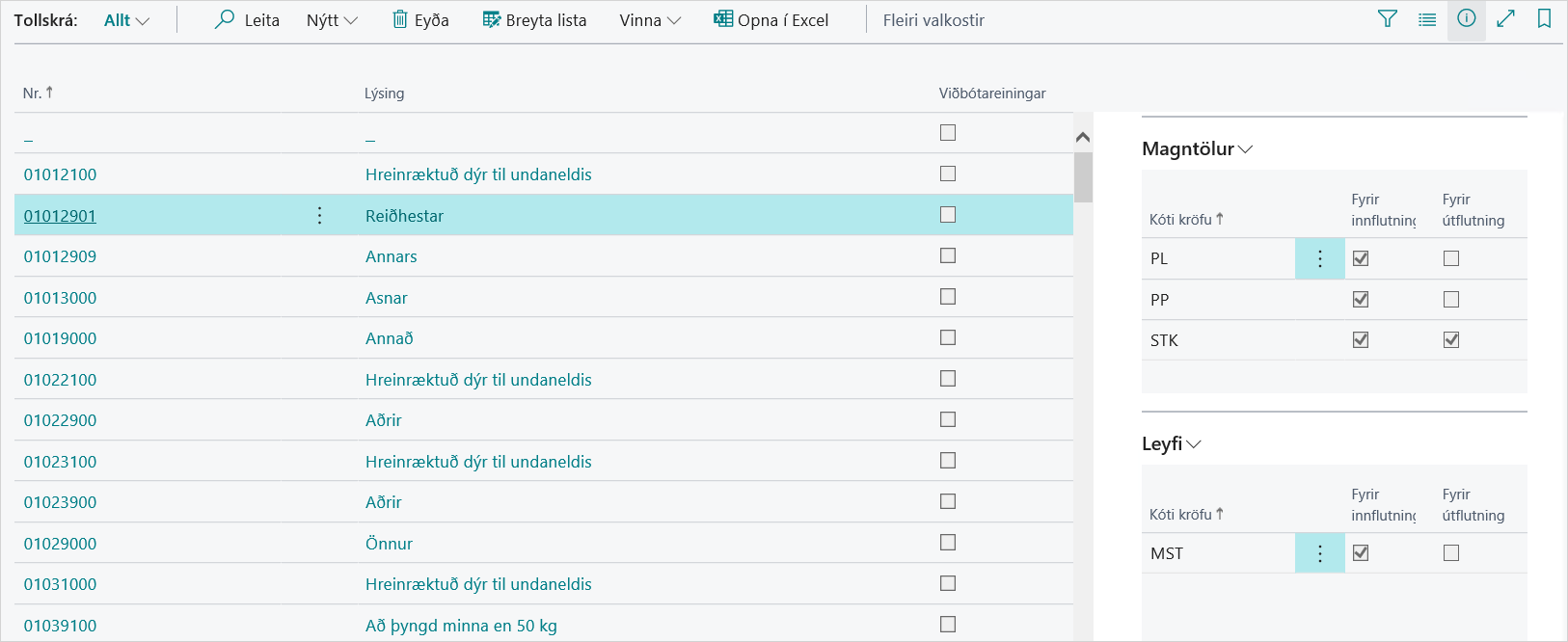This screenshot has height=642, width=1568.
Task: Check Viðbótareiningar for row 01012901
Action: pyautogui.click(x=948, y=215)
